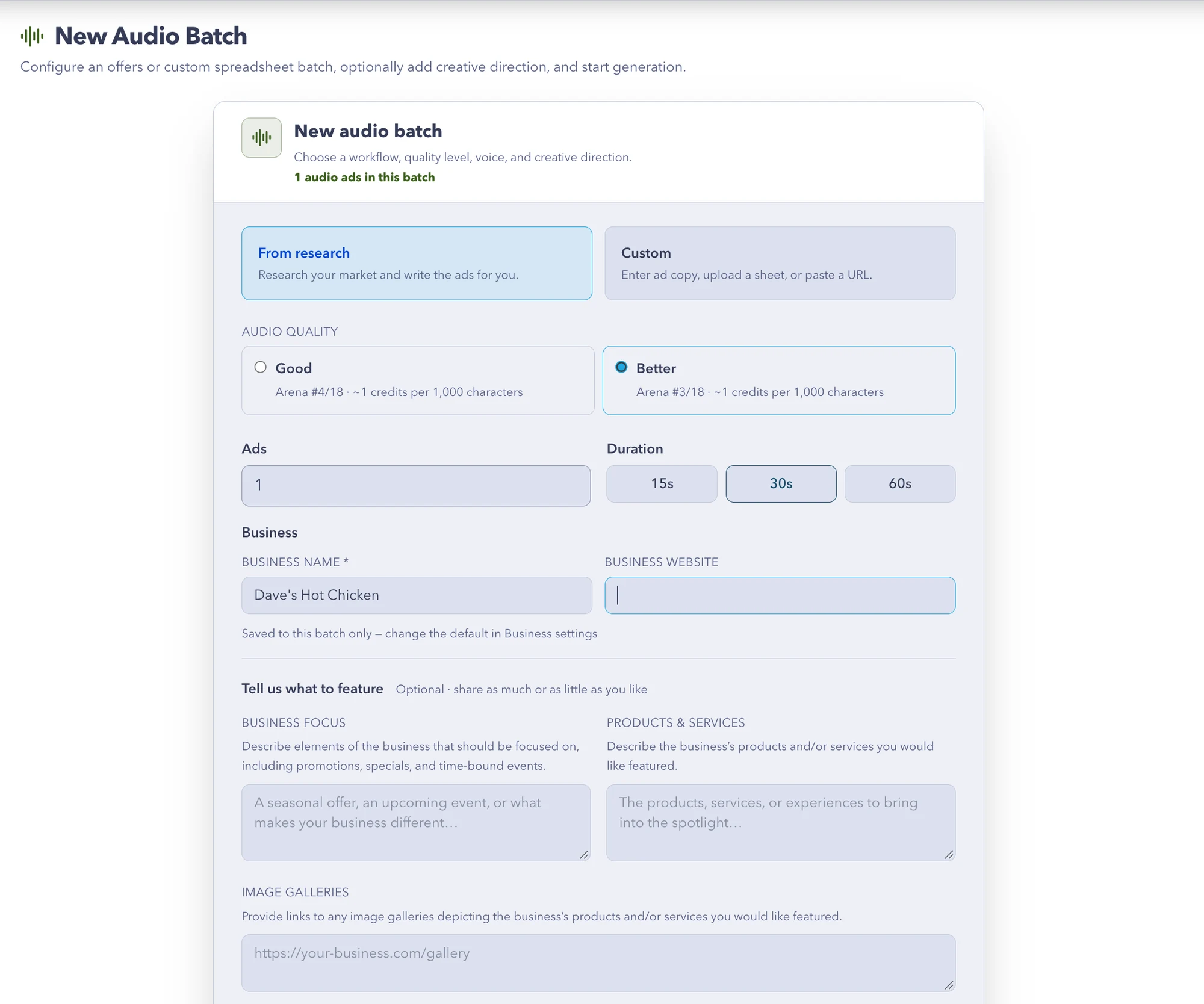
Task: Click the Products & Services text area
Action: 781,822
